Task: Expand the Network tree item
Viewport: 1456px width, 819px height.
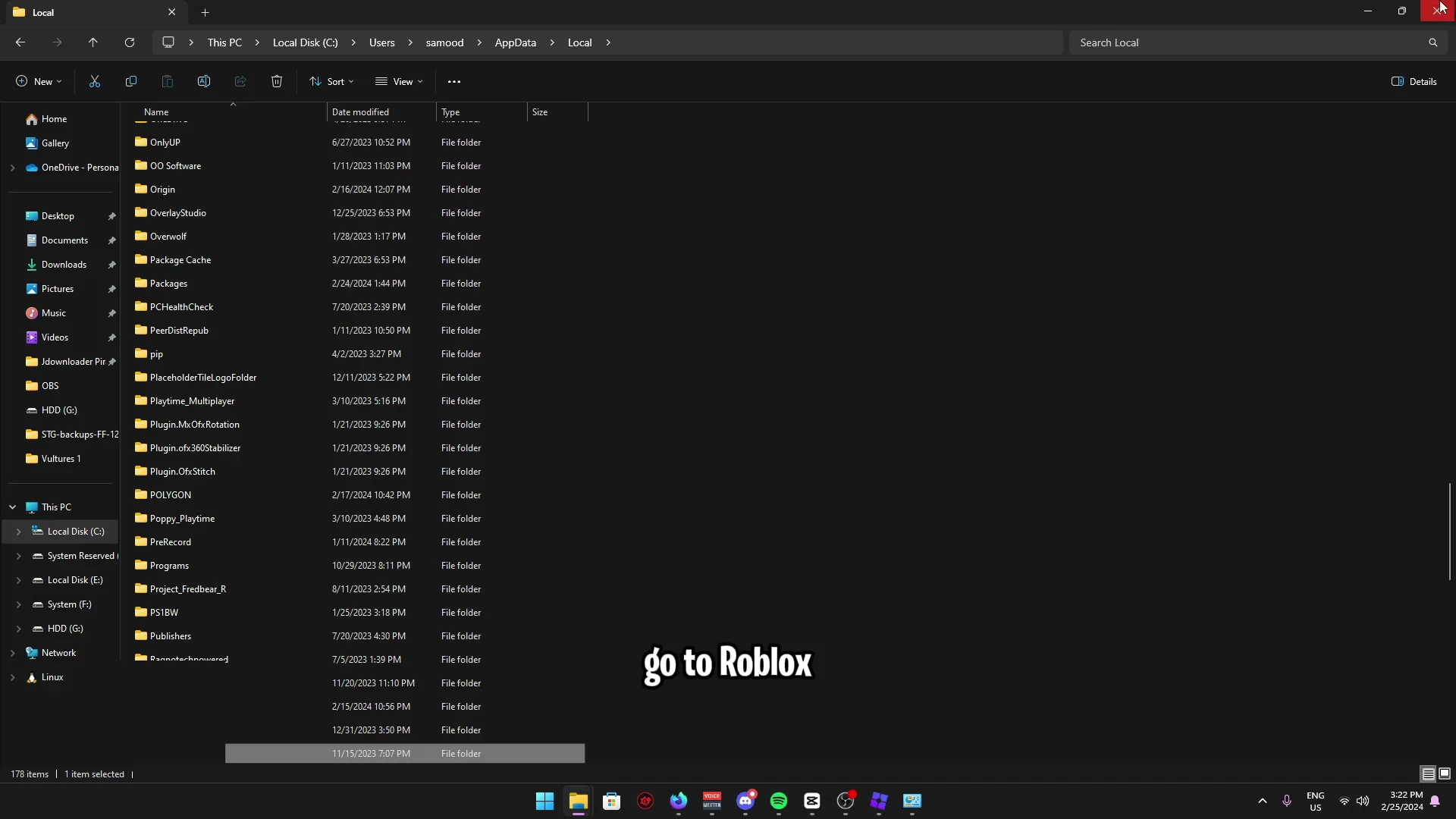Action: tap(13, 652)
